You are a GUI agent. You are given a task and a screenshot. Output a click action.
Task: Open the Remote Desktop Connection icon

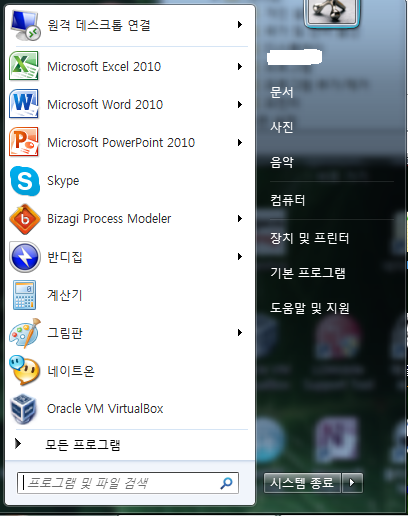coord(25,25)
